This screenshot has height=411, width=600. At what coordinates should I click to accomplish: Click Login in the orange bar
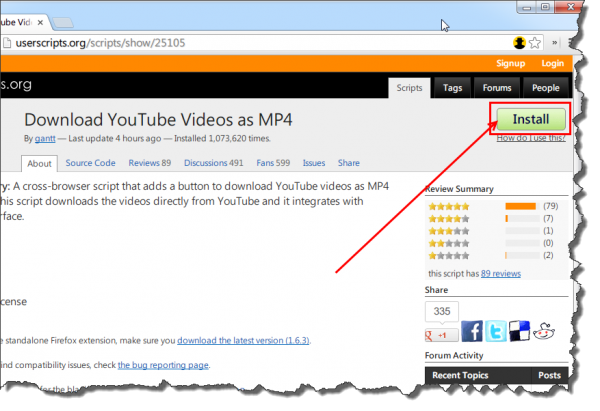[553, 64]
